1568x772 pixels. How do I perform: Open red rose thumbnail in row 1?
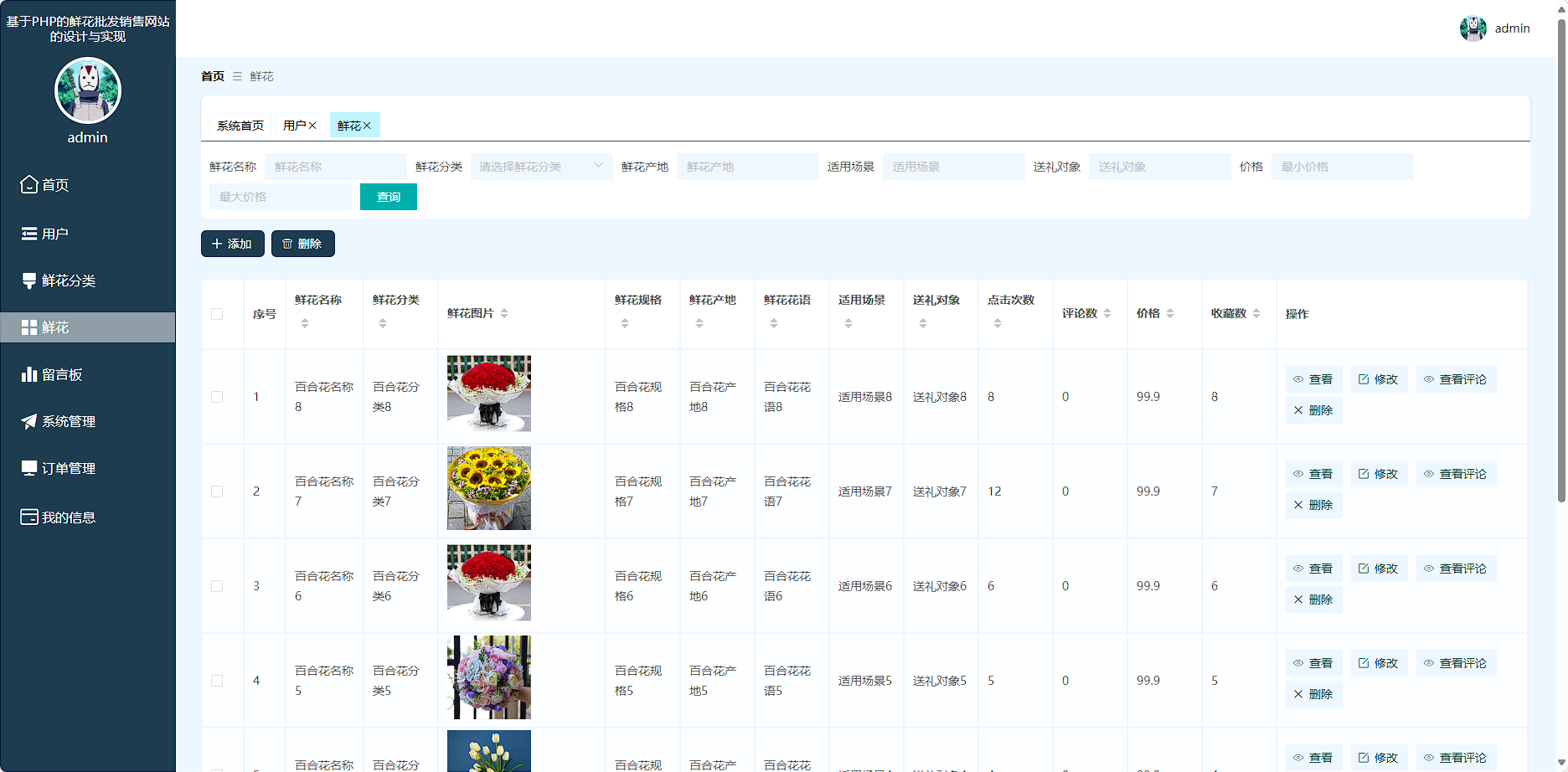pyautogui.click(x=489, y=394)
